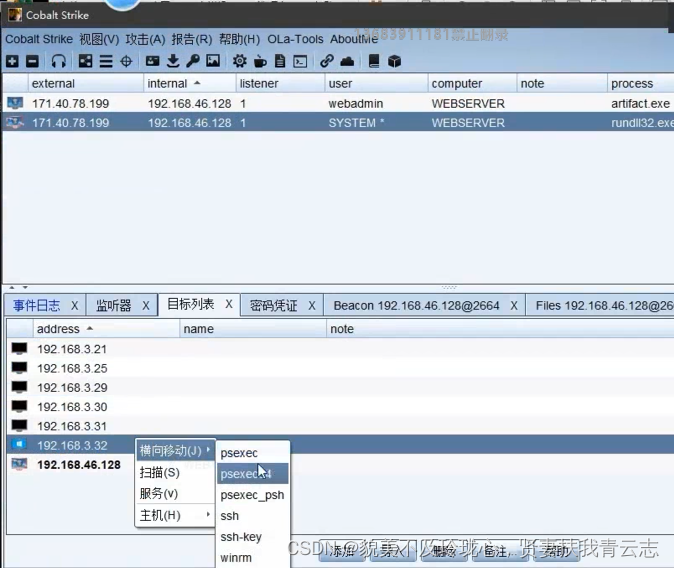Select psexec64 highlighted submenu entry
Image resolution: width=674 pixels, height=568 pixels.
click(253, 473)
